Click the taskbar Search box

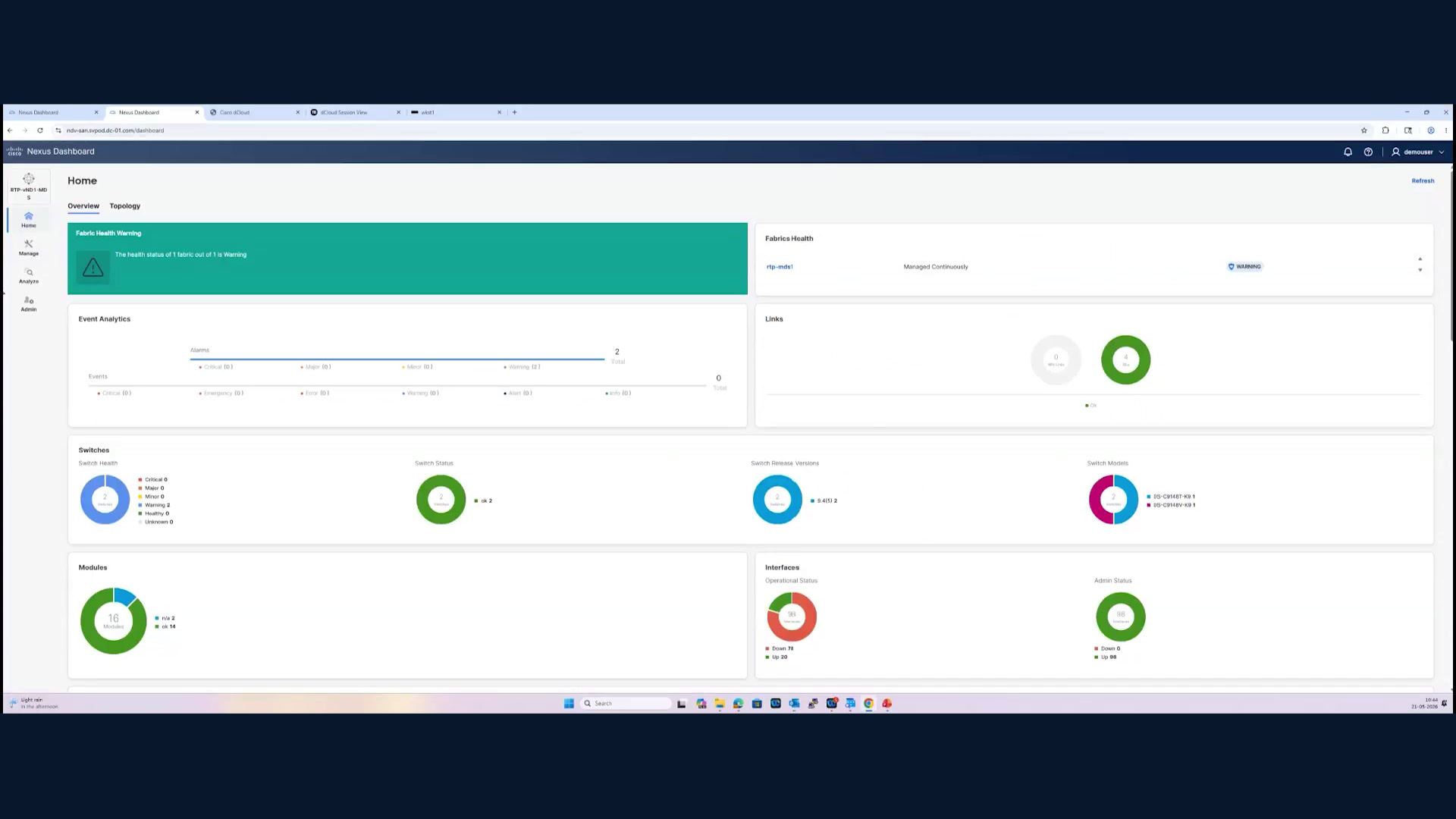tap(626, 704)
